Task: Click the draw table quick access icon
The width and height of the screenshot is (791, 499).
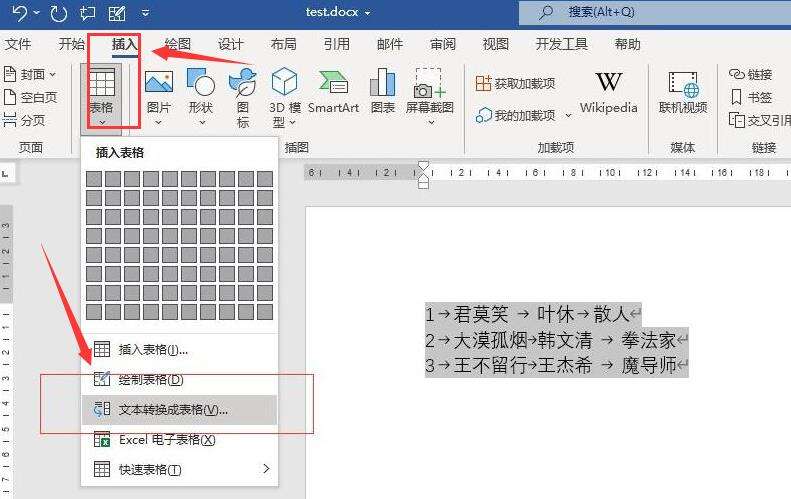Action: (117, 13)
